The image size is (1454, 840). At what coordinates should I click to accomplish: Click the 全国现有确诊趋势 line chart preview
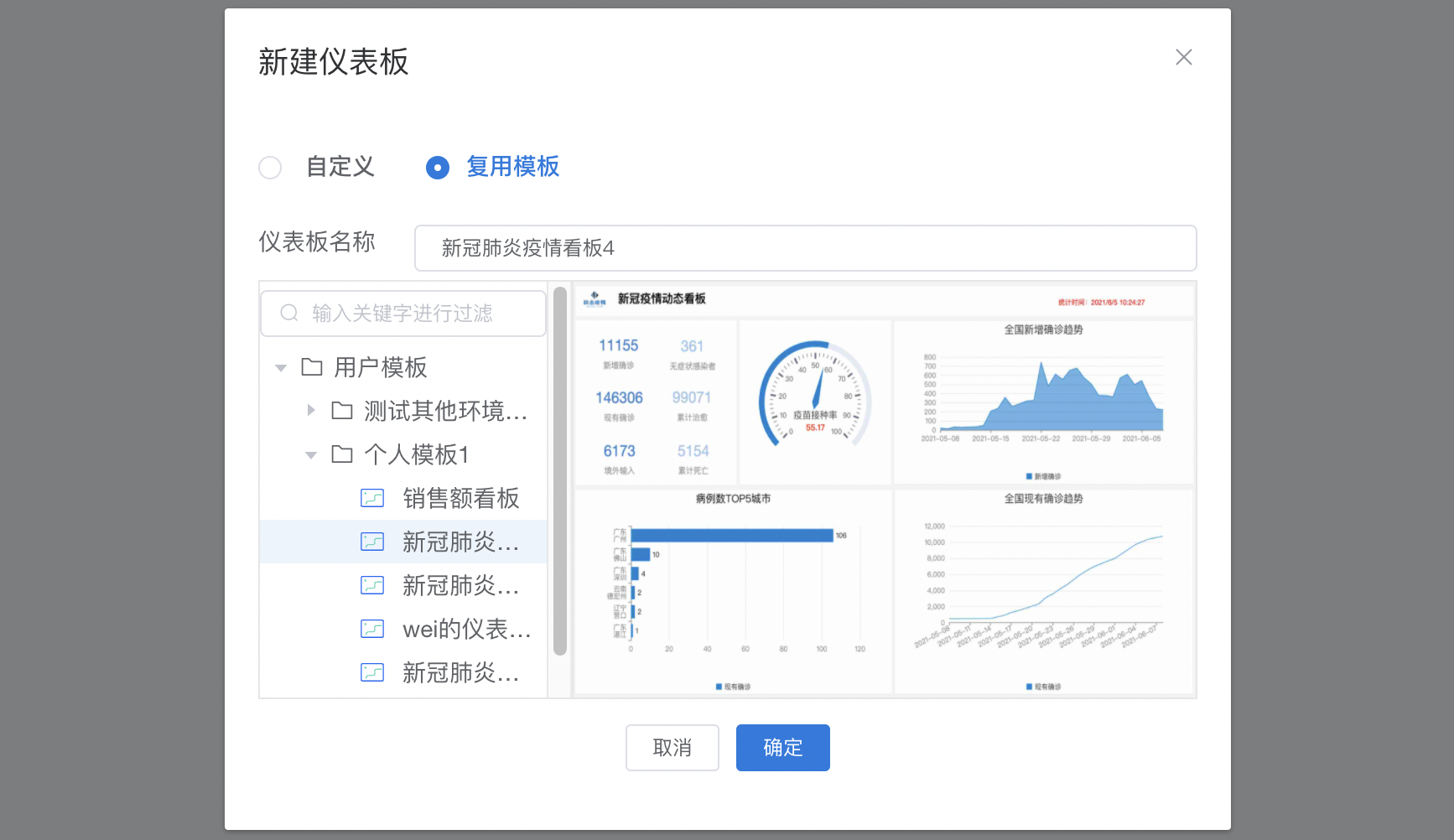[1044, 592]
